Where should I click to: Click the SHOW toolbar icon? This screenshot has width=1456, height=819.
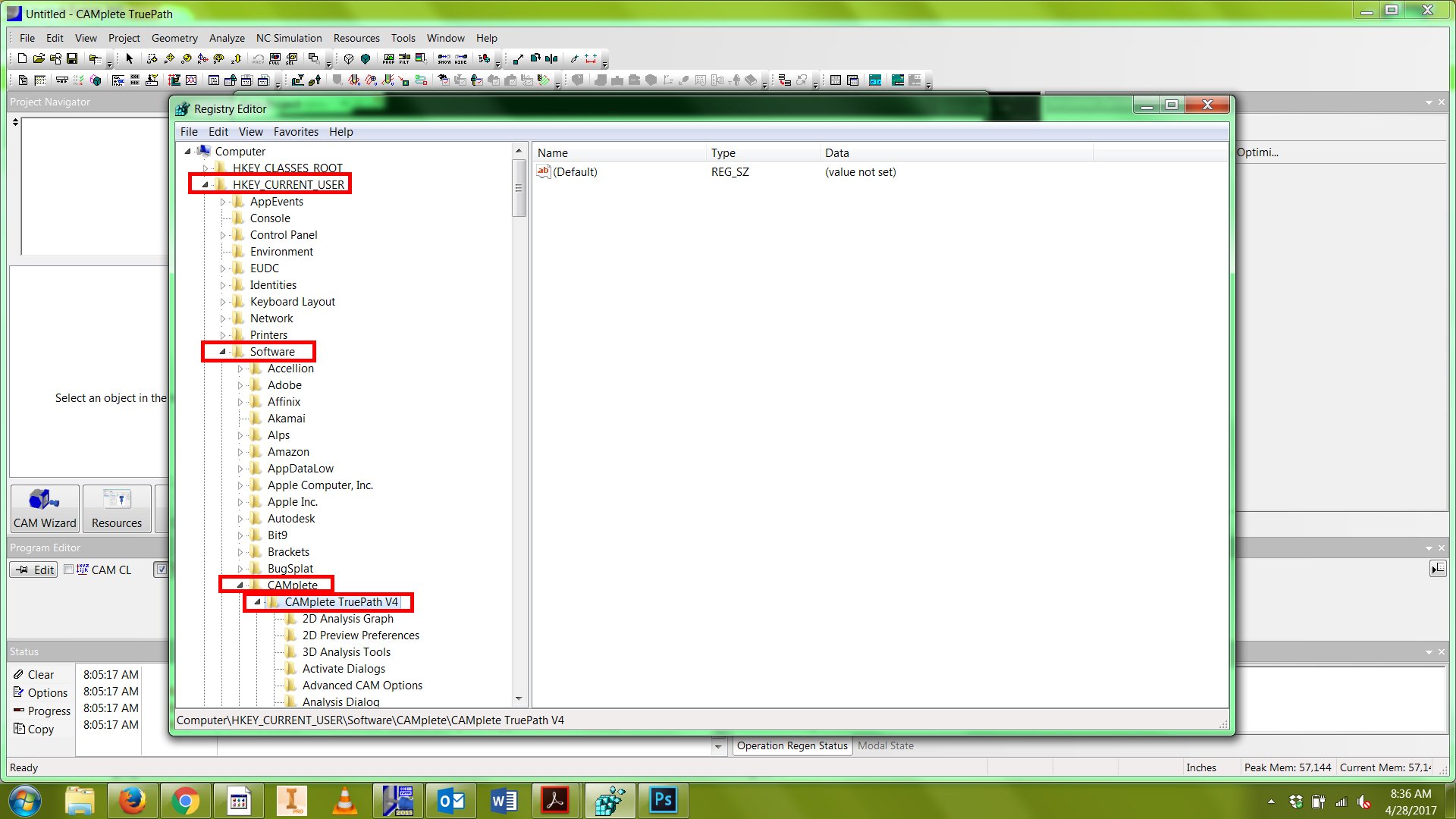444,58
